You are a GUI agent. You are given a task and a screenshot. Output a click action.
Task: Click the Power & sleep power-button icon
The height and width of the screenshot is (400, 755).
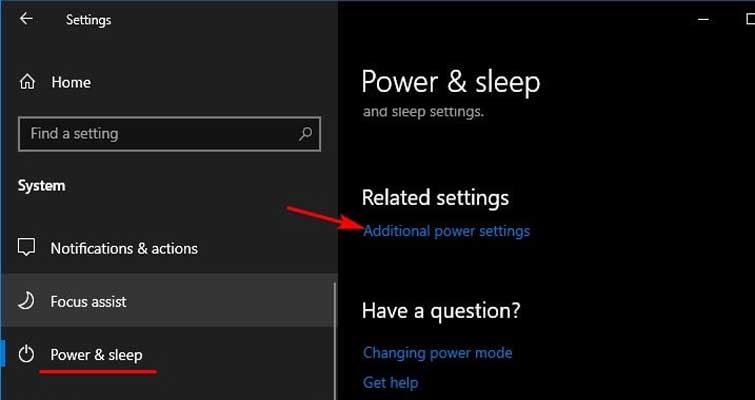point(26,355)
